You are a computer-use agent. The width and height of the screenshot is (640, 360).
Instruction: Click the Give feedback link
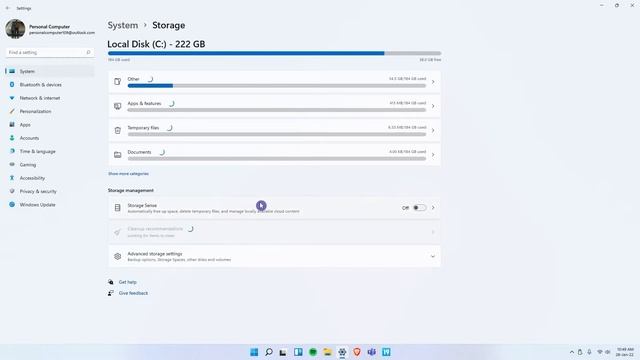point(133,293)
